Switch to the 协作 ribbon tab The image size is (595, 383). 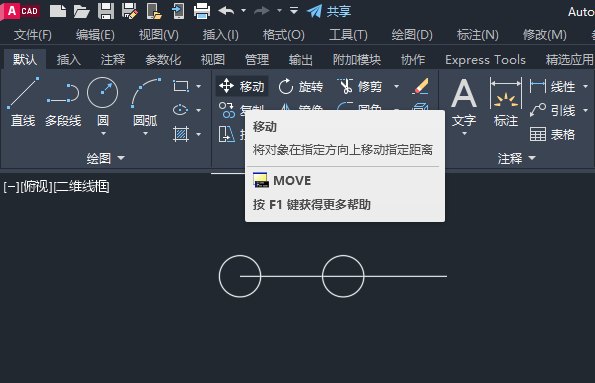413,60
